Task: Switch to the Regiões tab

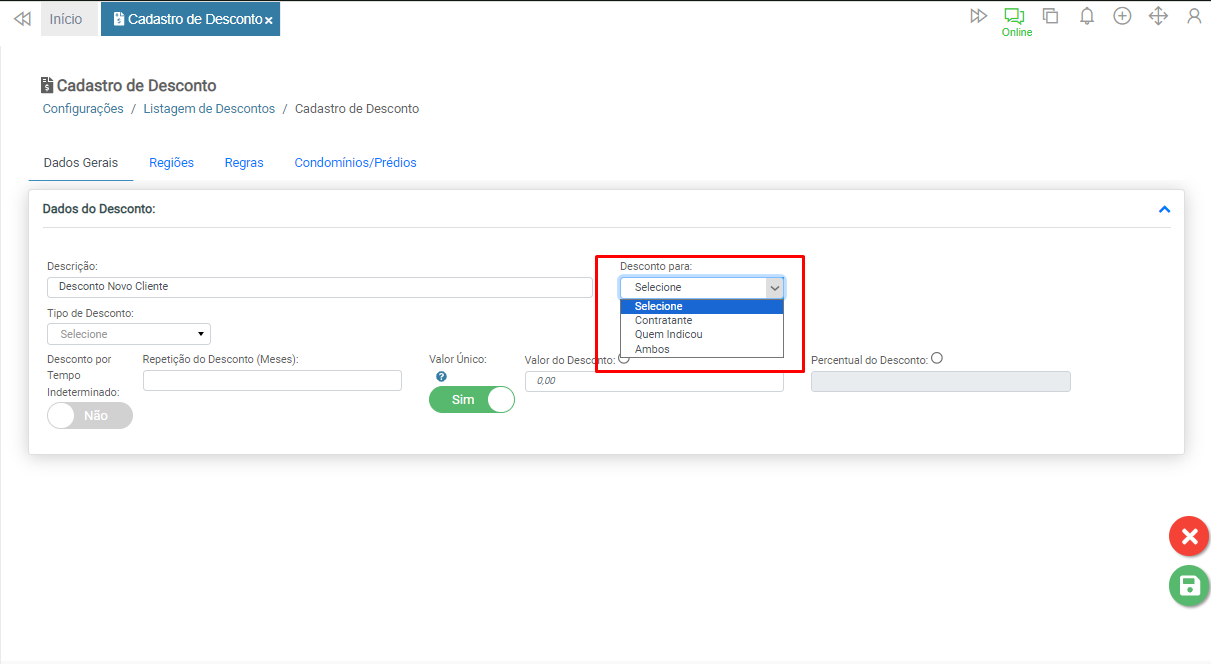Action: (x=171, y=163)
